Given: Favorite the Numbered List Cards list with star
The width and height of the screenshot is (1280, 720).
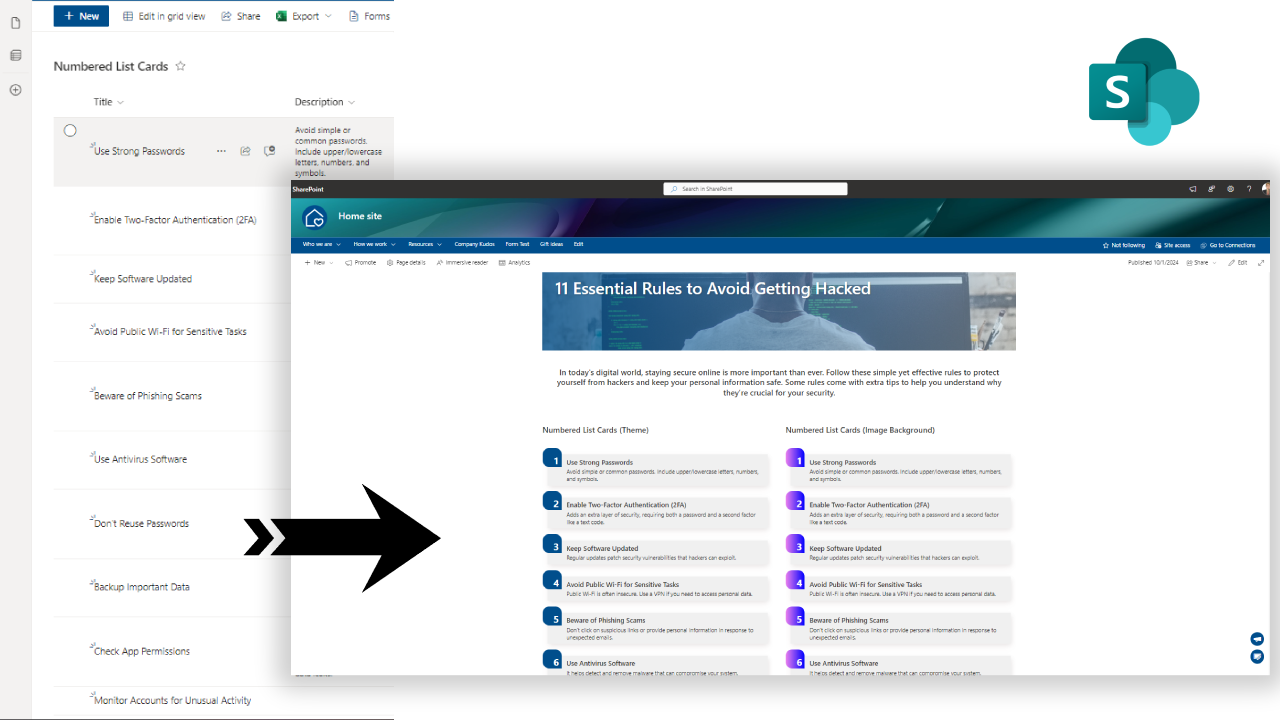Looking at the screenshot, I should point(181,66).
